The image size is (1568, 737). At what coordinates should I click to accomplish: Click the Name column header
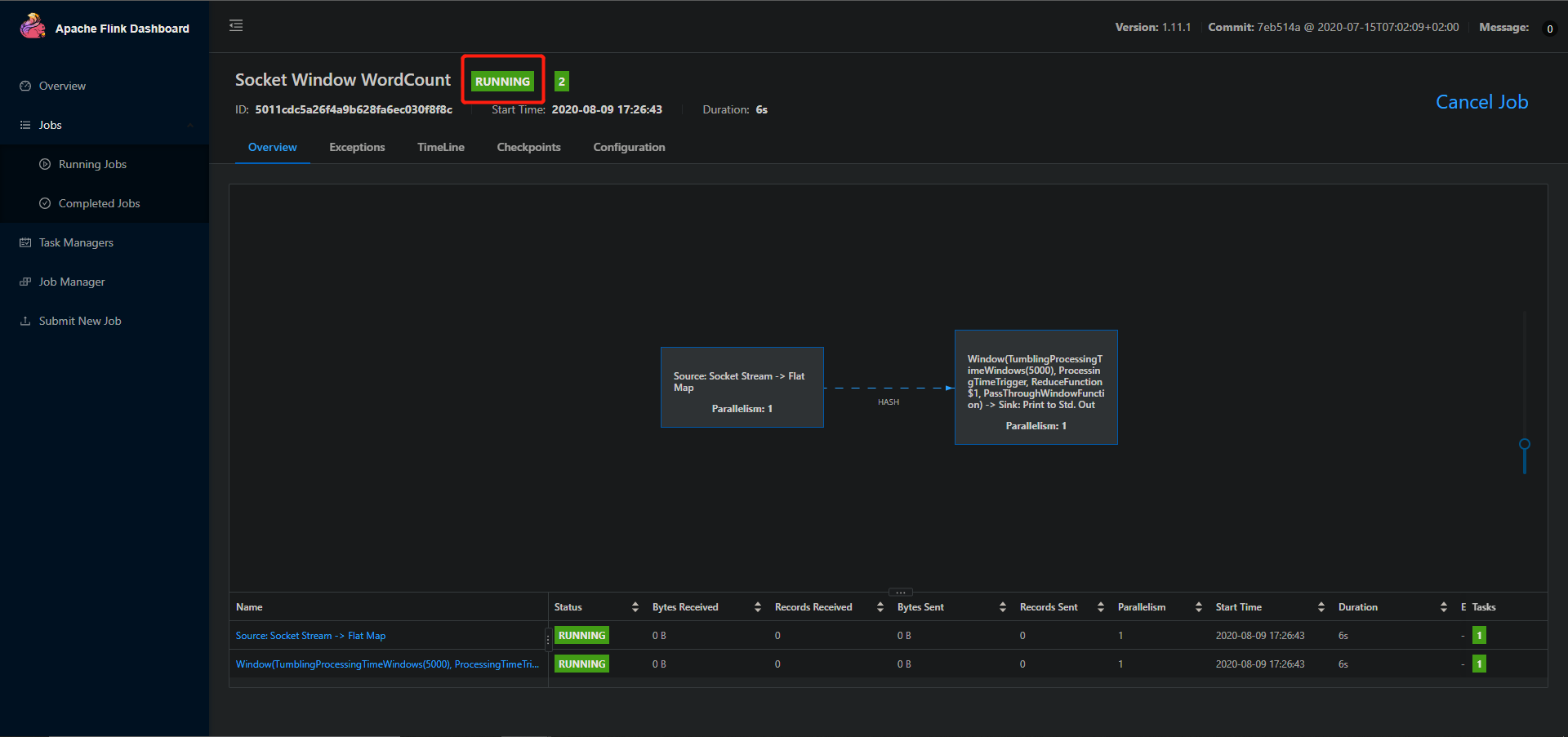(249, 606)
